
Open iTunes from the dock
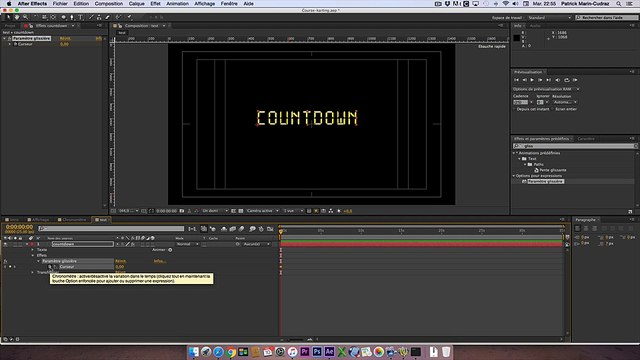point(292,351)
